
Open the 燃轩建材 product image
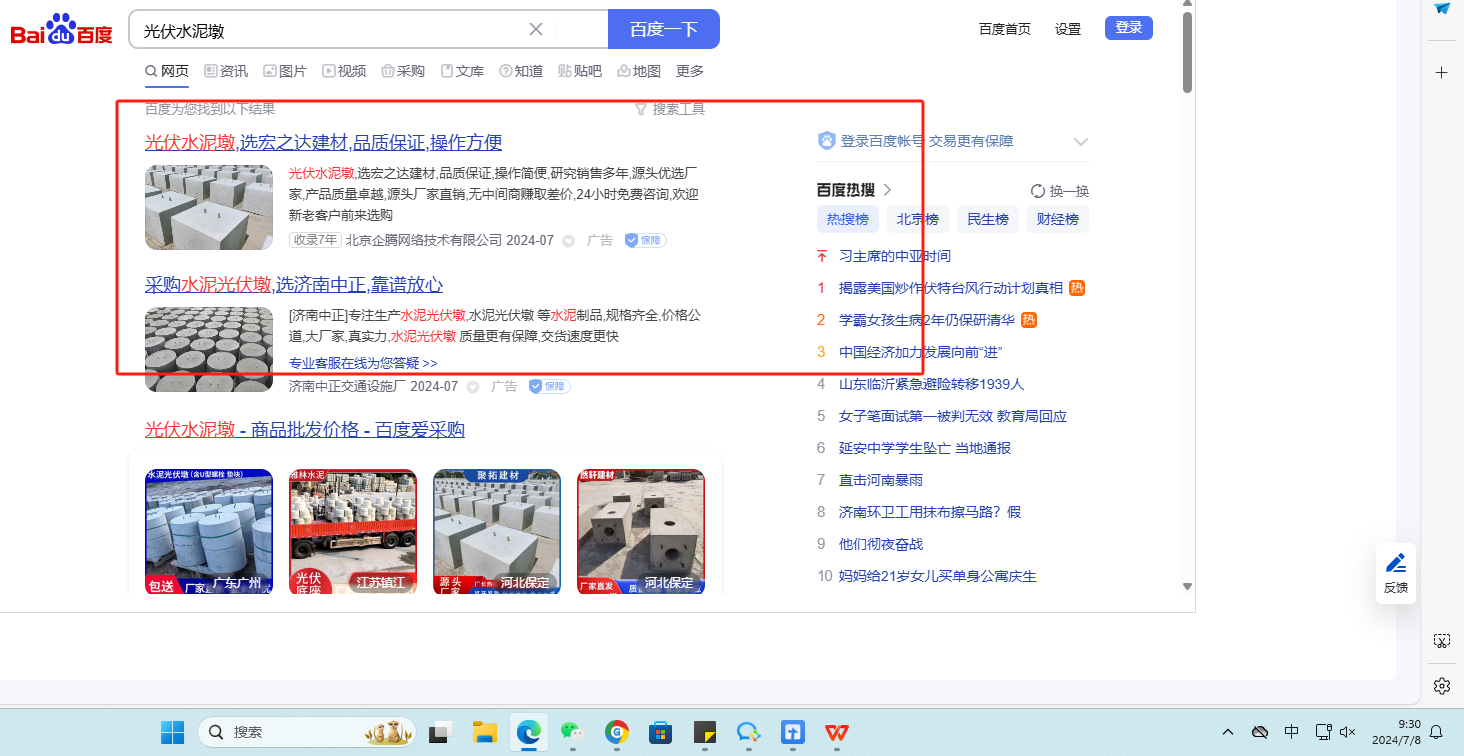click(641, 532)
